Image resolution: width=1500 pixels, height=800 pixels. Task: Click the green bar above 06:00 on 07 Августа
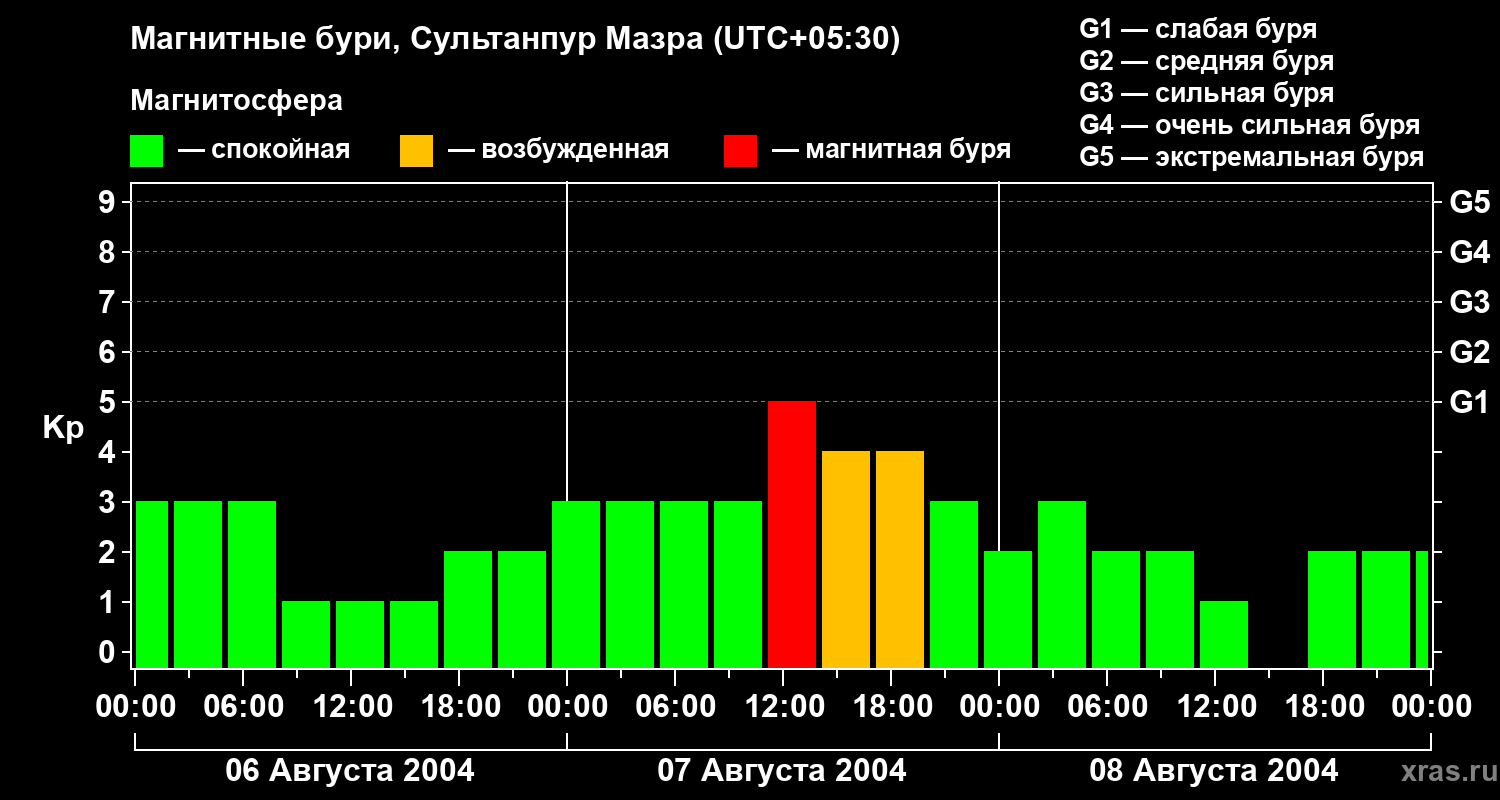[684, 584]
